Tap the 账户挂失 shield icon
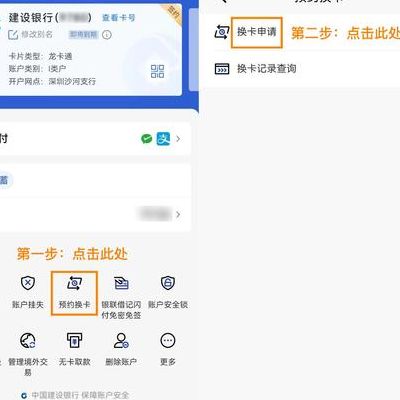Image resolution: width=400 pixels, height=400 pixels. 28,283
